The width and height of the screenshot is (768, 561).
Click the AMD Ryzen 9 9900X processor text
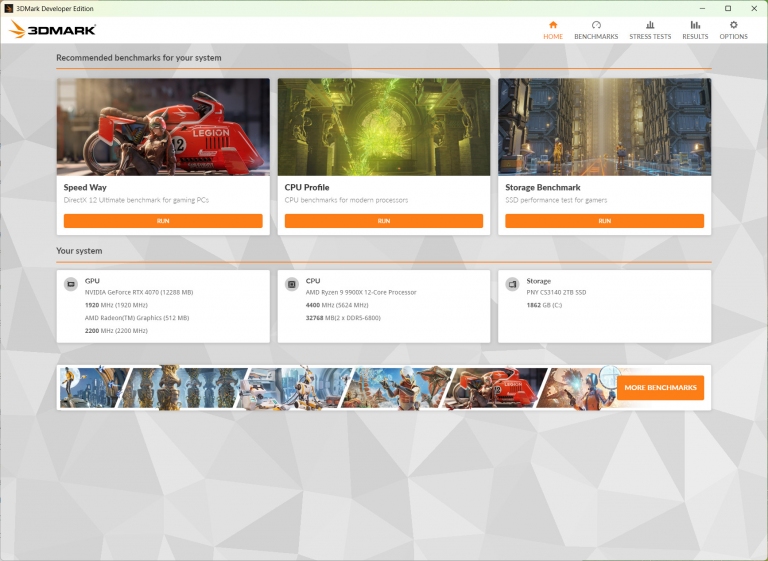(361, 293)
